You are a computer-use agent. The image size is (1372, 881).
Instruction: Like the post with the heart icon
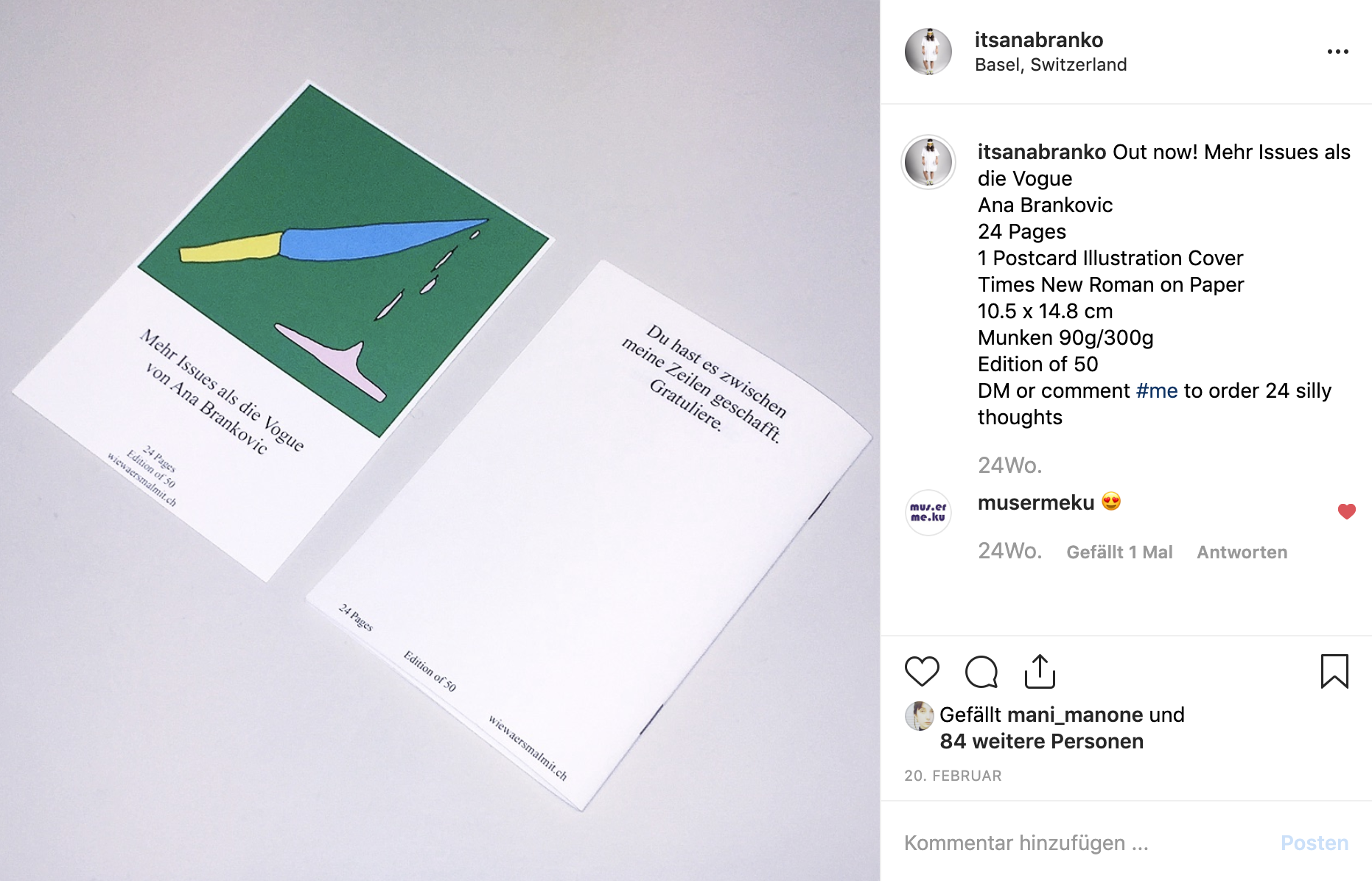[x=922, y=672]
